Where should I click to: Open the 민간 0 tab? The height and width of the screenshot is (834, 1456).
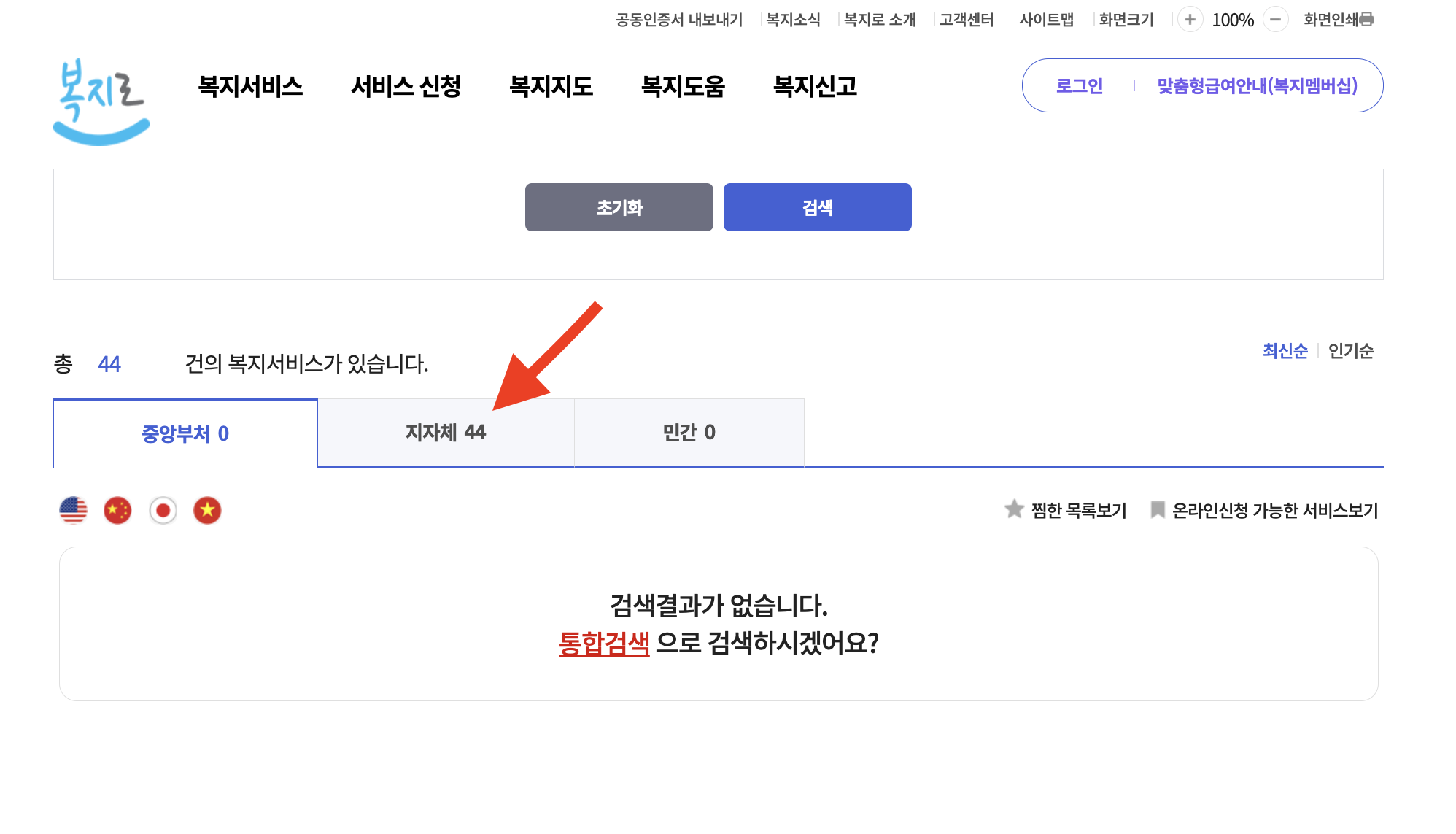[689, 432]
